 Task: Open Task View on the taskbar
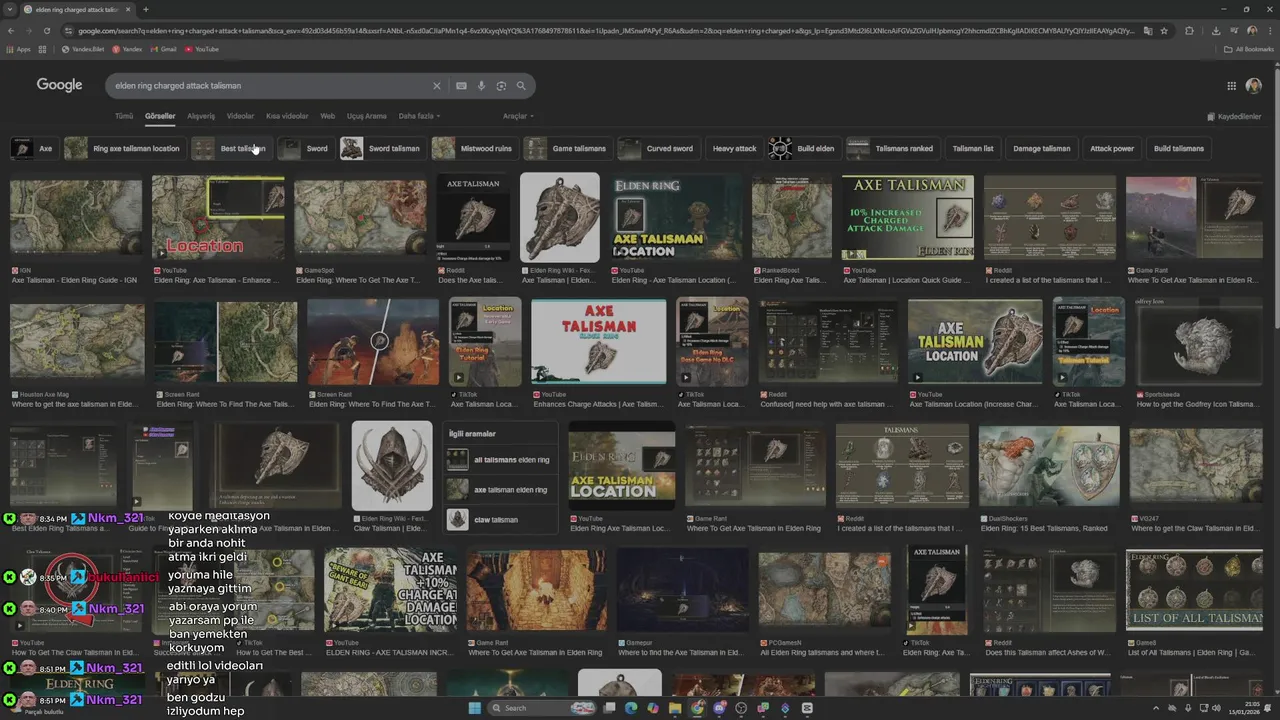[609, 708]
